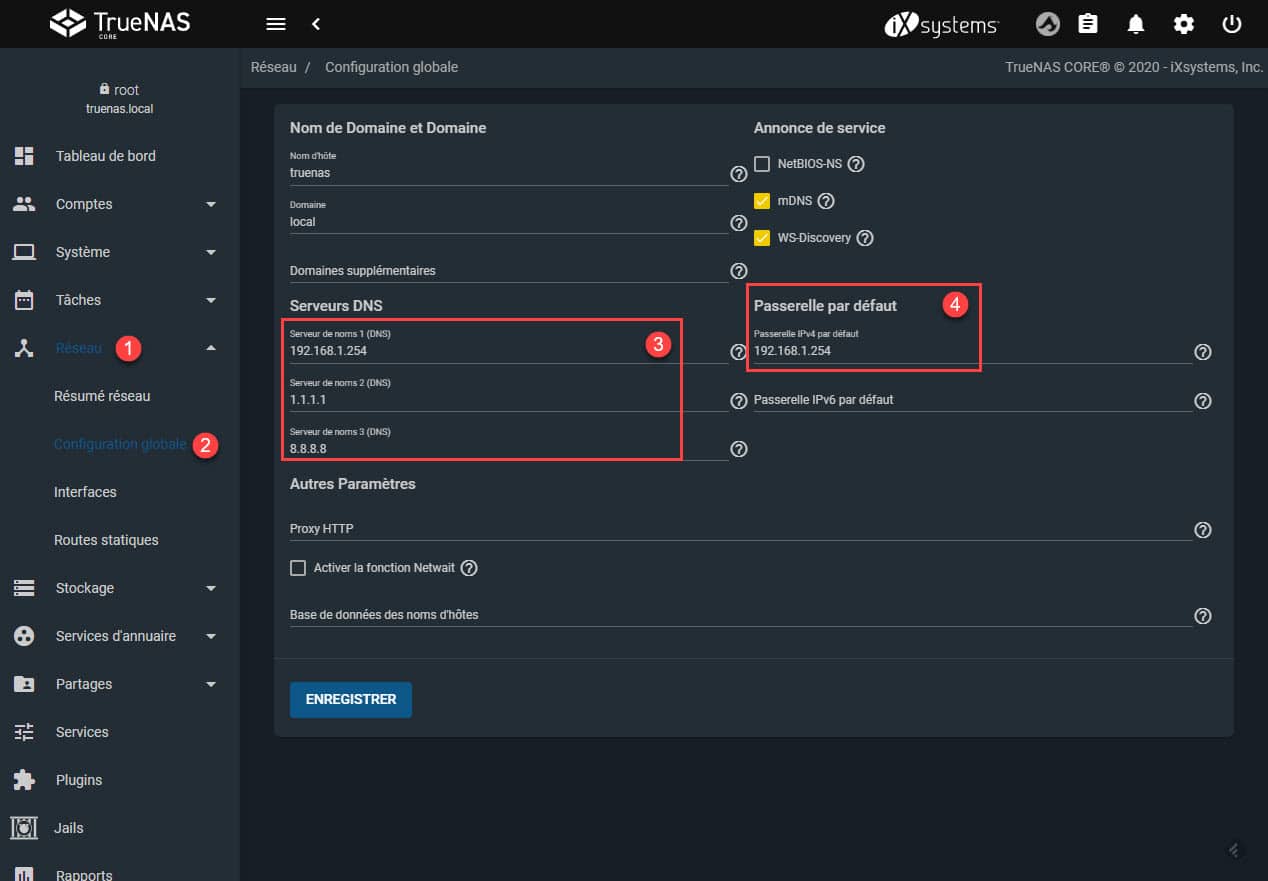The height and width of the screenshot is (881, 1268).
Task: Open the notifications bell icon
Action: coord(1136,24)
